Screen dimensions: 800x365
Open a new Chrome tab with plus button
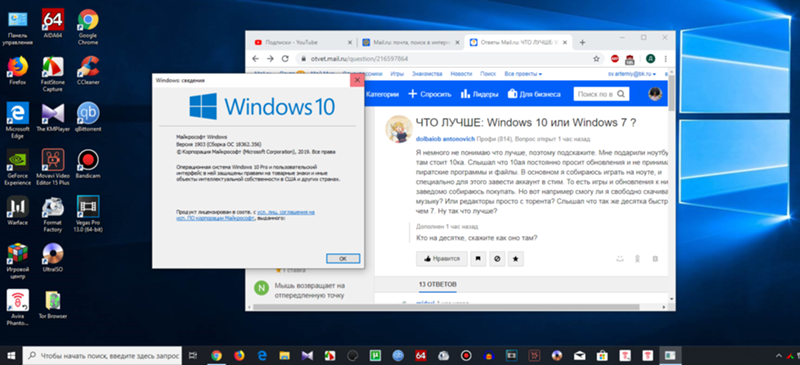tap(582, 42)
